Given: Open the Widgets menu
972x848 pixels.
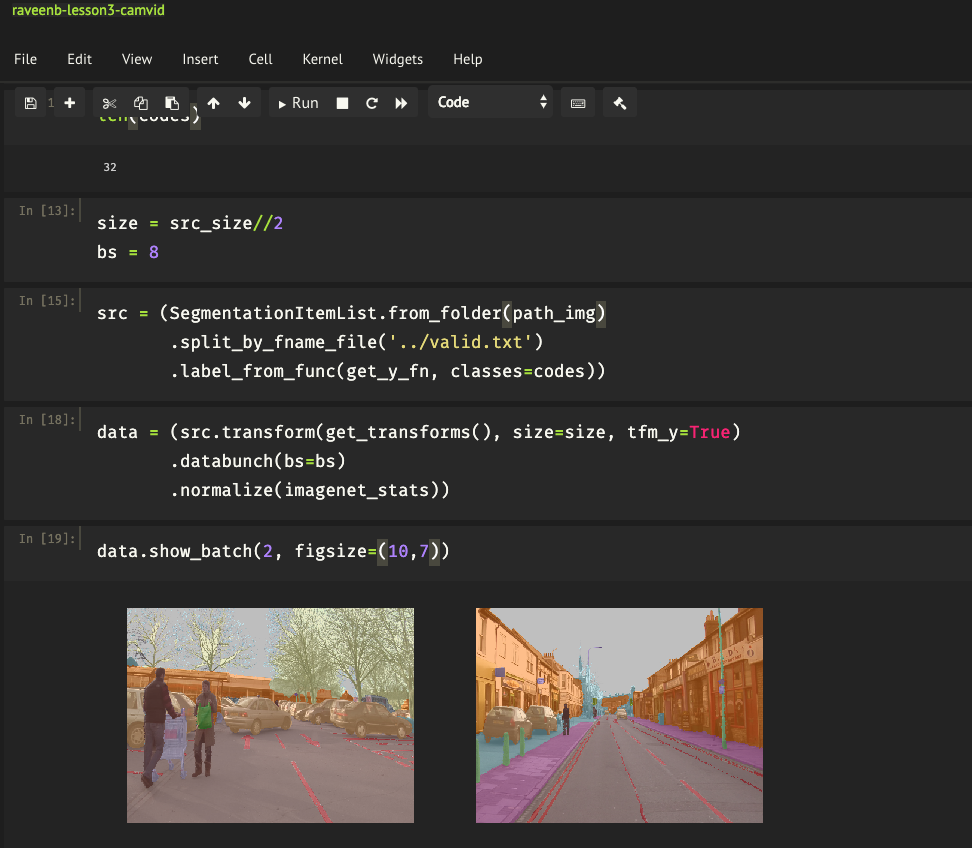Looking at the screenshot, I should (x=398, y=59).
